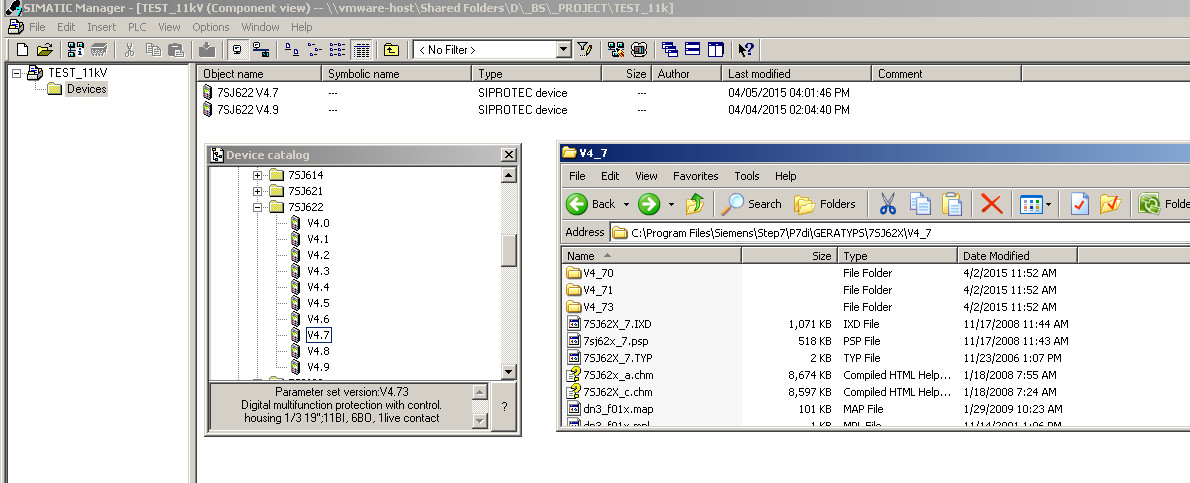Click the Symbolic name column header

(396, 74)
